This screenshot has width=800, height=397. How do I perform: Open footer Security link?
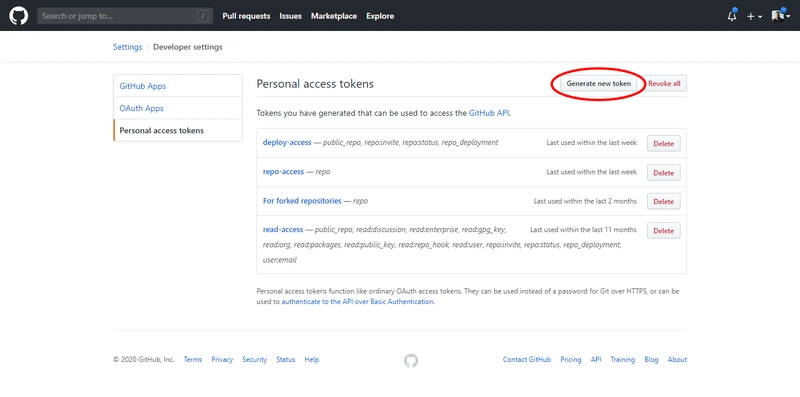pos(255,360)
